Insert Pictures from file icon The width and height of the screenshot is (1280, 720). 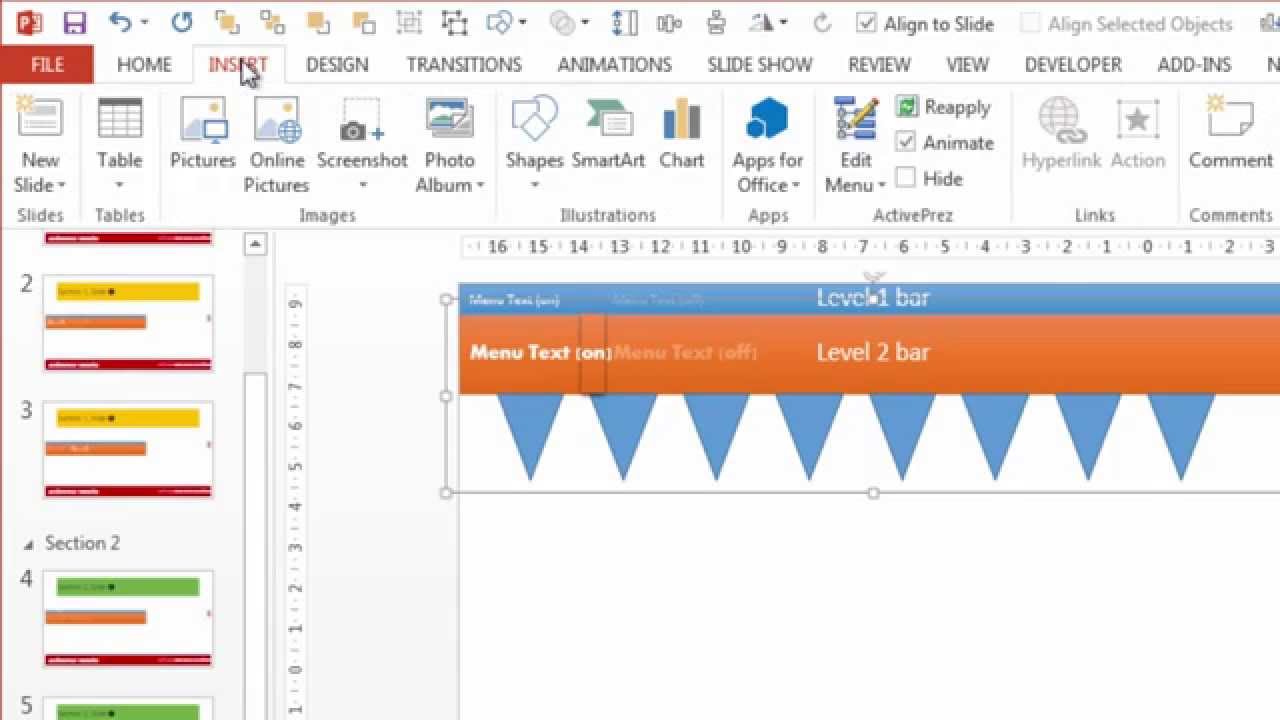pyautogui.click(x=203, y=119)
